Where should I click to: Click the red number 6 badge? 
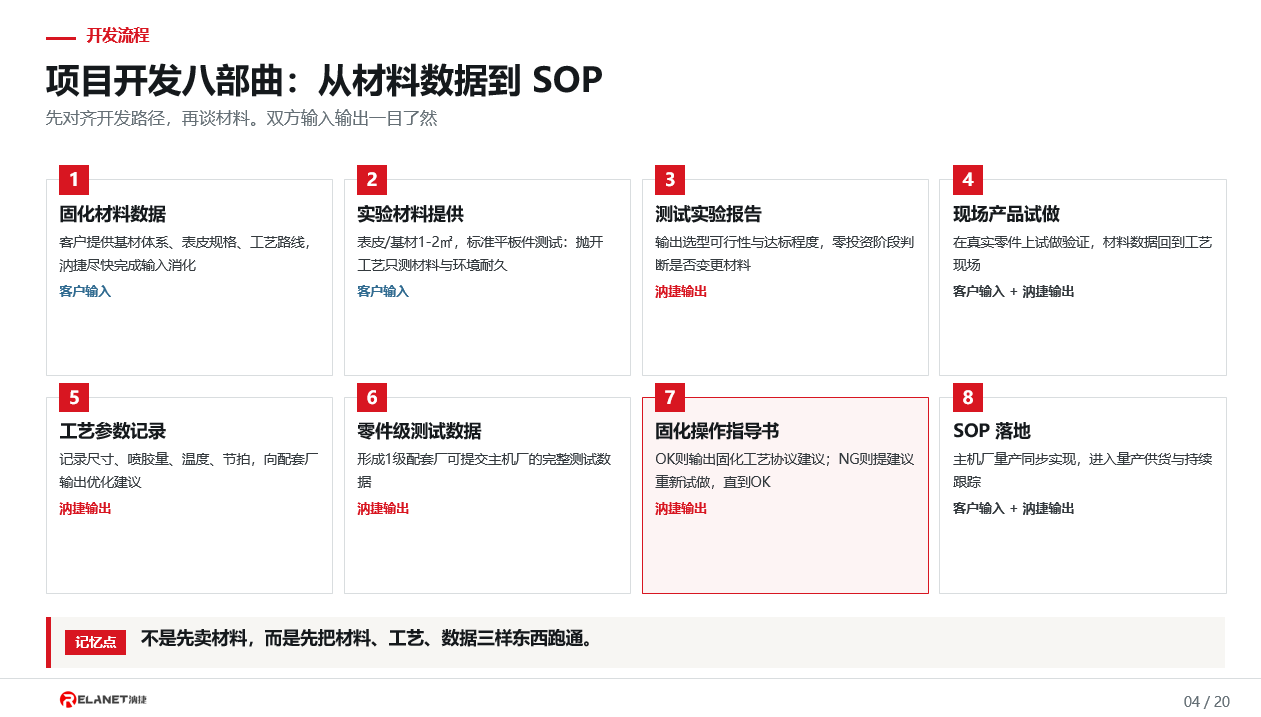(372, 398)
